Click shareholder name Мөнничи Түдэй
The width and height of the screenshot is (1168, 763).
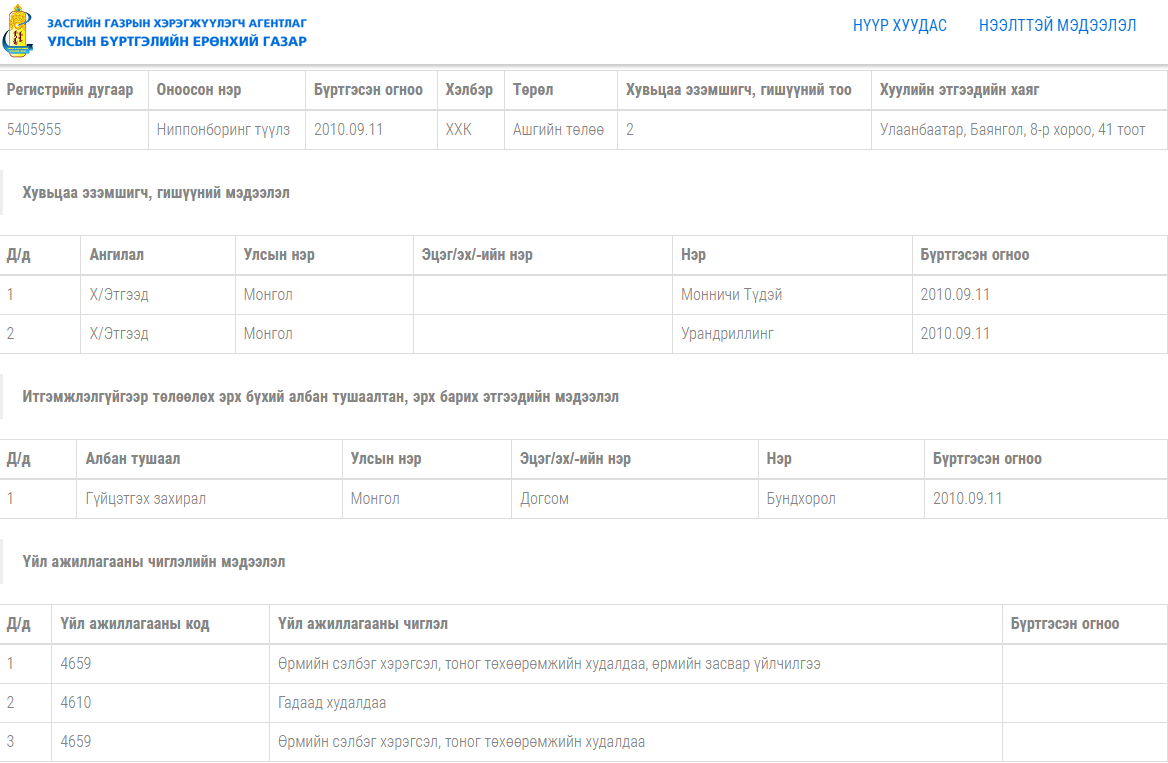(x=731, y=295)
